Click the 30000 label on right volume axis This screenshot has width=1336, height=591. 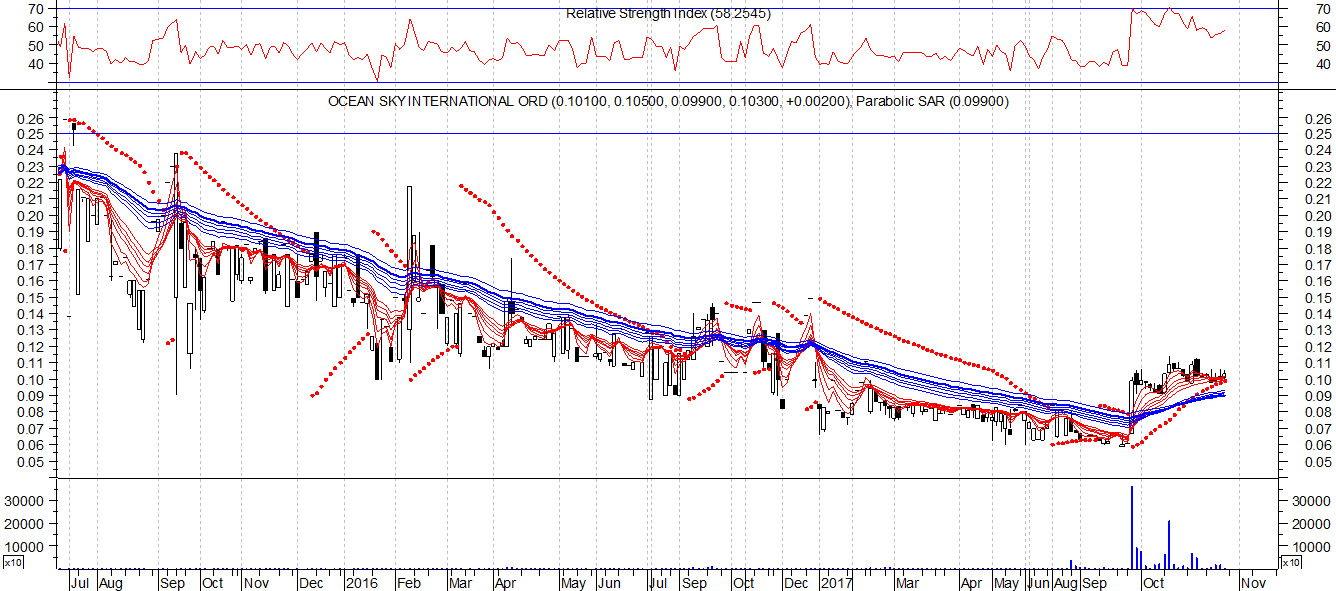(x=1304, y=500)
